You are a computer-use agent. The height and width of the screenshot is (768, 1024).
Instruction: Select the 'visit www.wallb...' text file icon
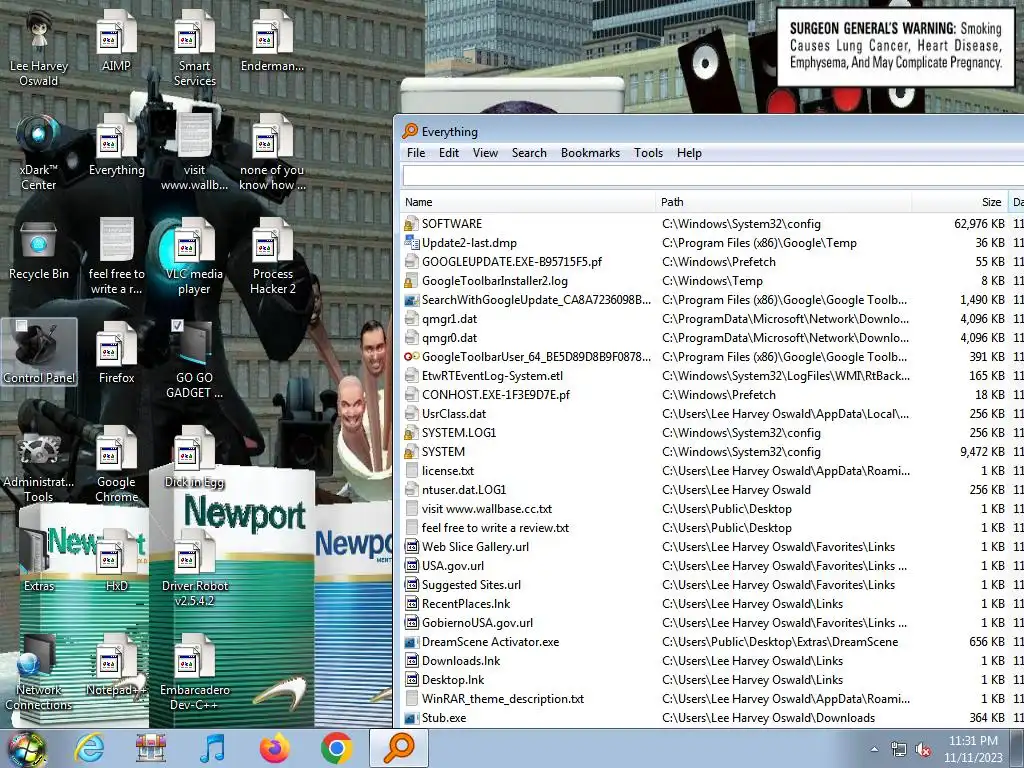(195, 153)
